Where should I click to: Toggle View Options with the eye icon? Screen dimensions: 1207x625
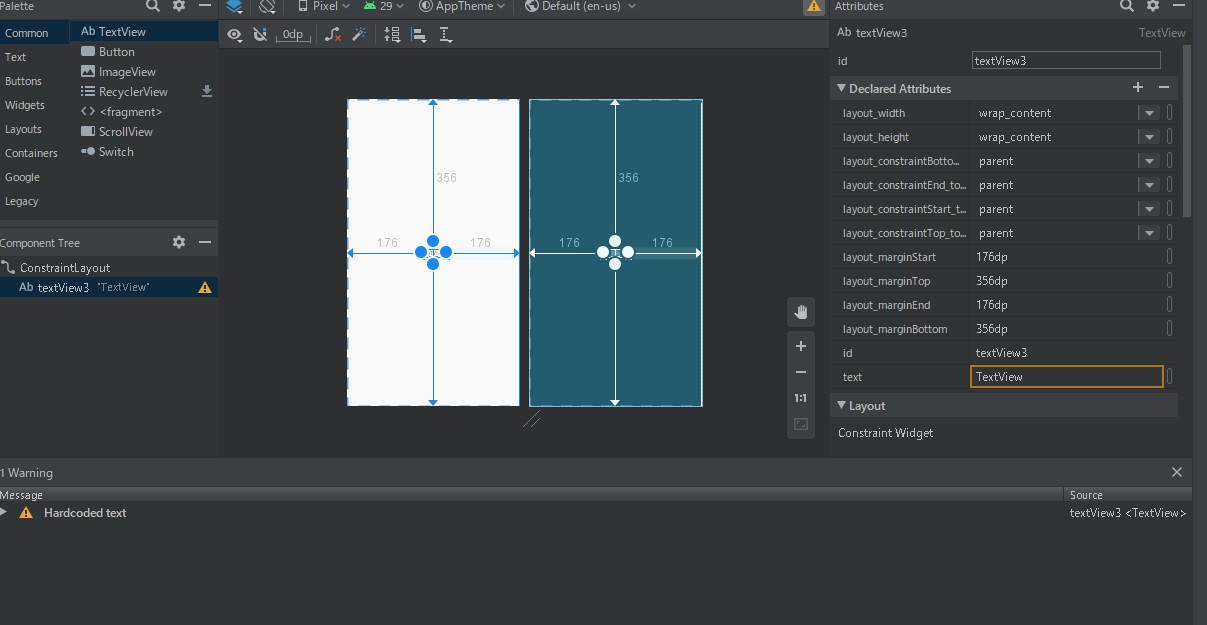tap(234, 34)
